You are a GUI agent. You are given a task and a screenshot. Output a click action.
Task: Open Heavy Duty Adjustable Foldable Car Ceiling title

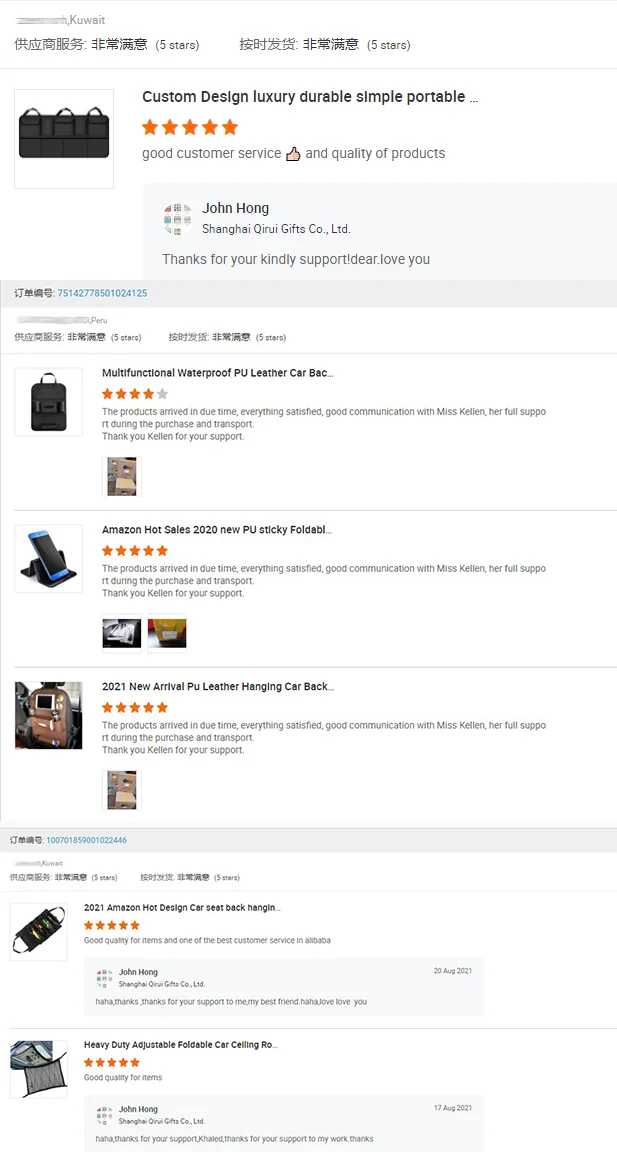pos(180,1045)
